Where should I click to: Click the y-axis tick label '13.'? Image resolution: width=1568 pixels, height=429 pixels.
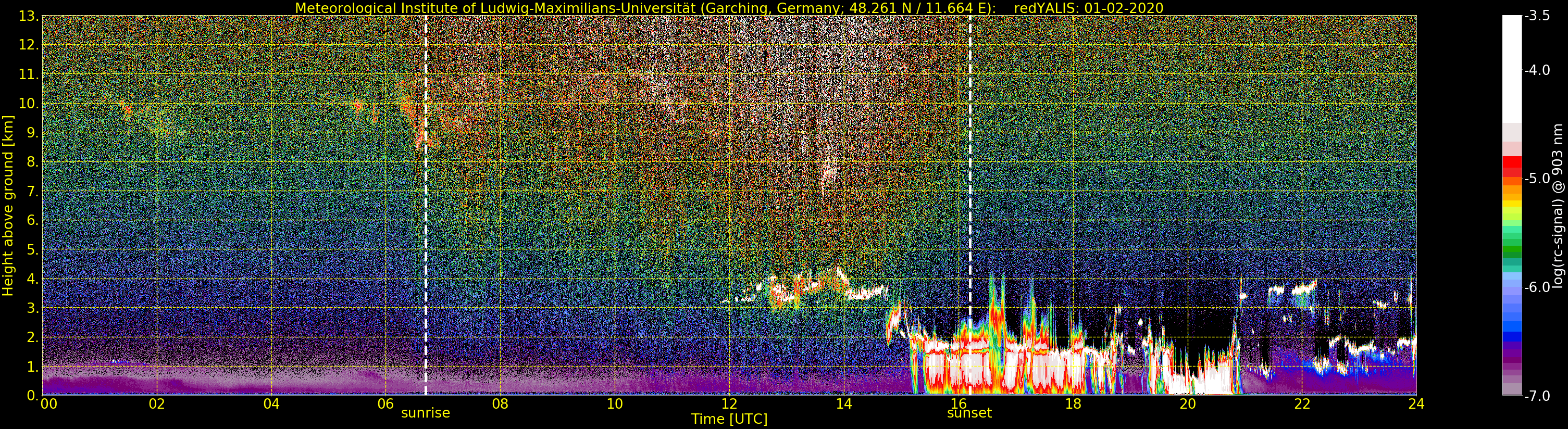point(28,16)
